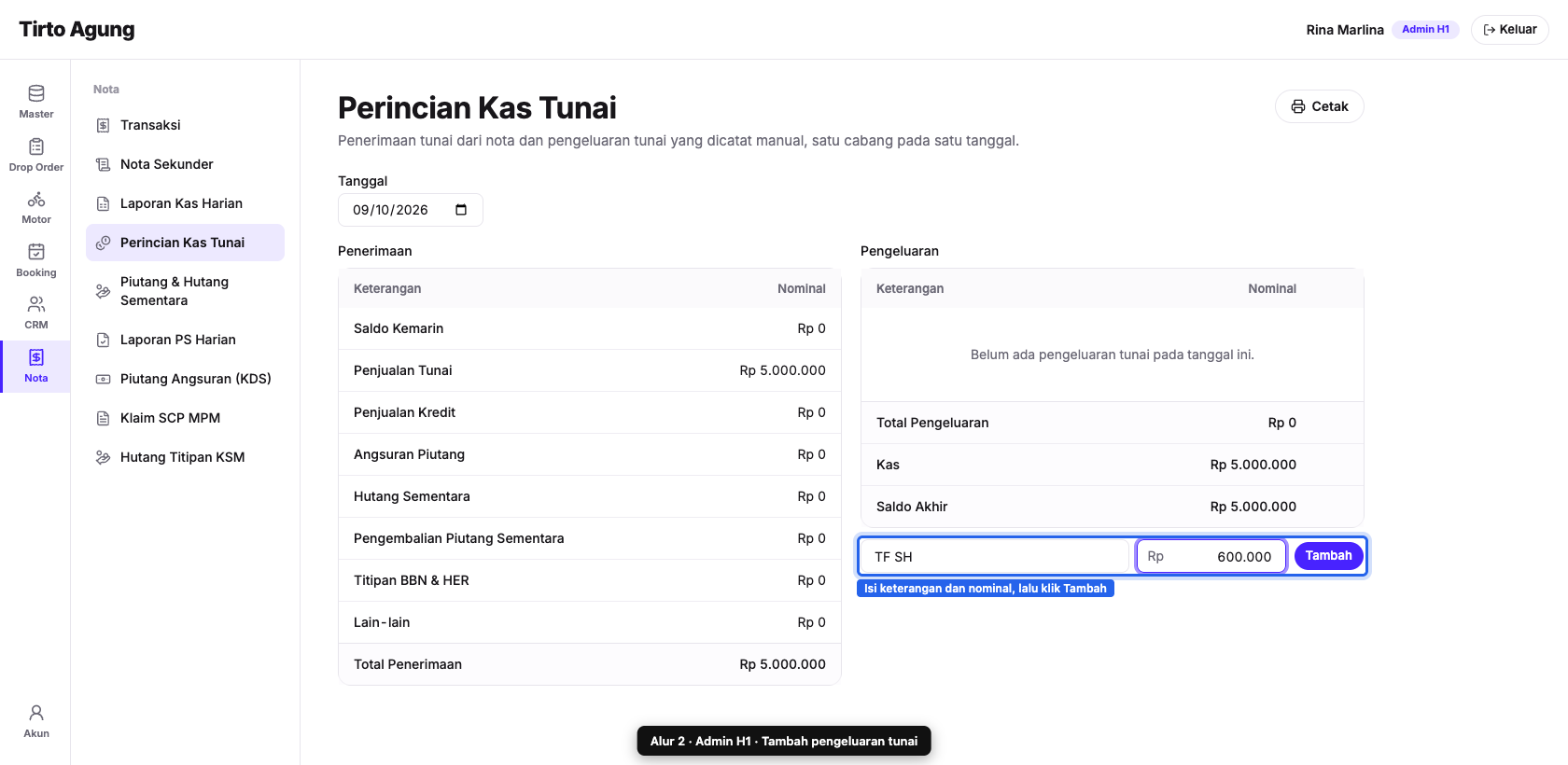The width and height of the screenshot is (1568, 765).
Task: Open Laporan Kas Harian page
Action: click(185, 203)
